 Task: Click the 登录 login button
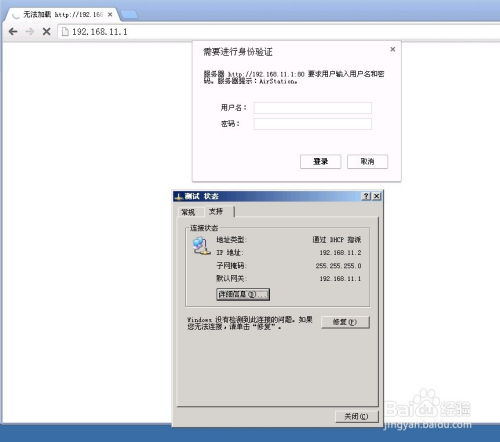(320, 162)
